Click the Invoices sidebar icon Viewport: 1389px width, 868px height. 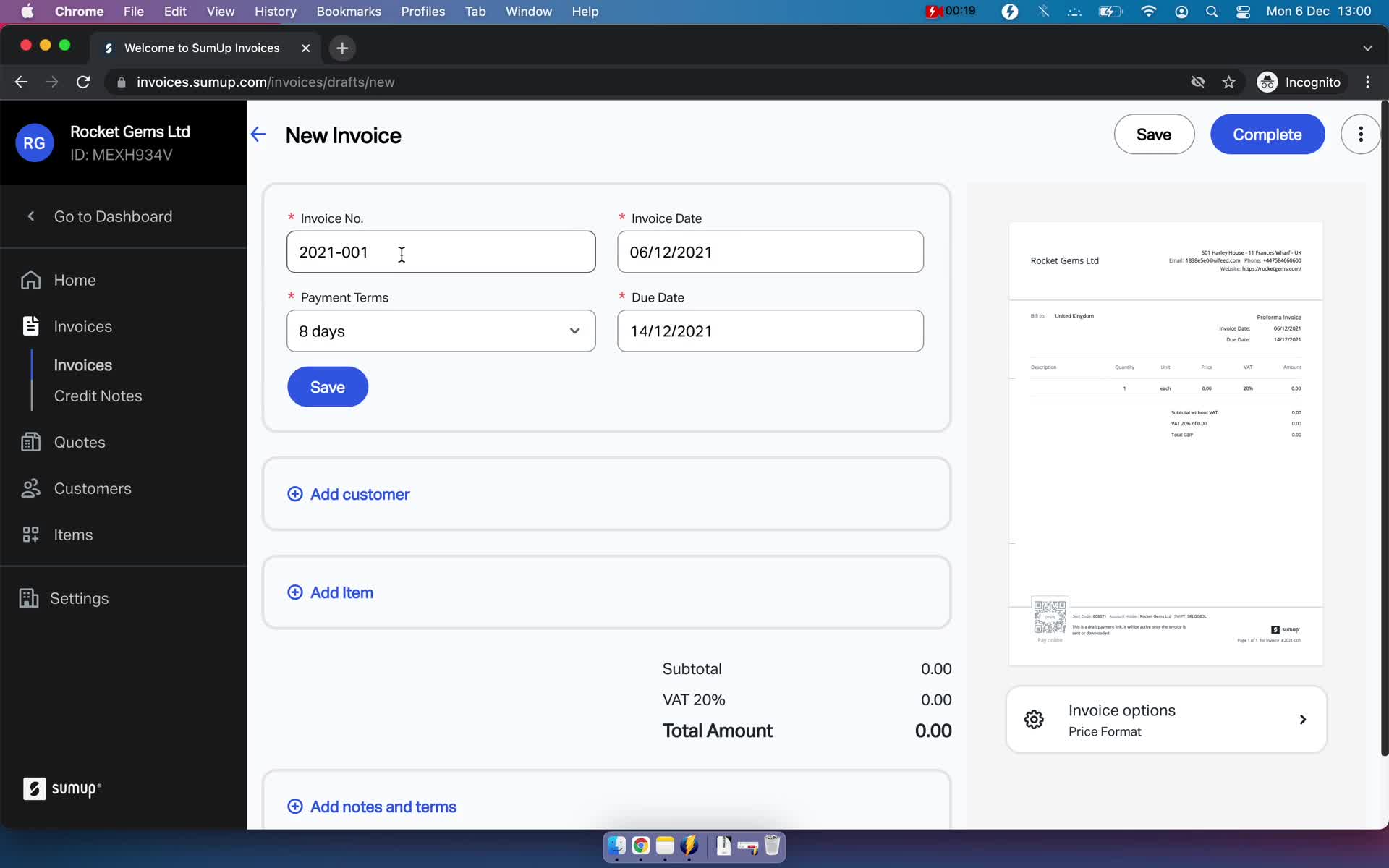pyautogui.click(x=30, y=325)
